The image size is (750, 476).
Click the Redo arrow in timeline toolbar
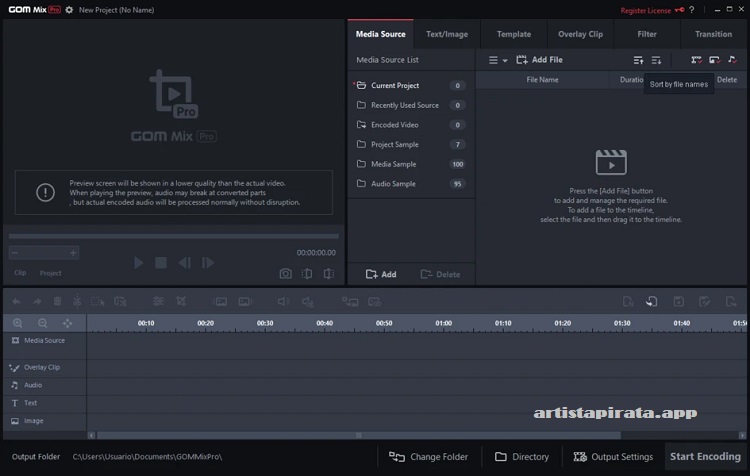pyautogui.click(x=37, y=301)
